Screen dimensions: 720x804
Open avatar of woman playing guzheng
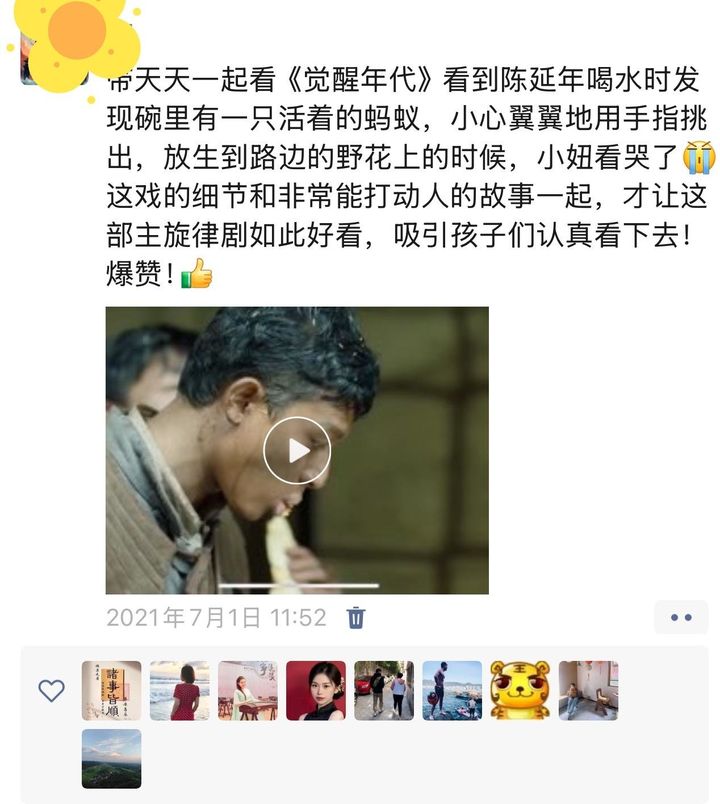point(248,691)
